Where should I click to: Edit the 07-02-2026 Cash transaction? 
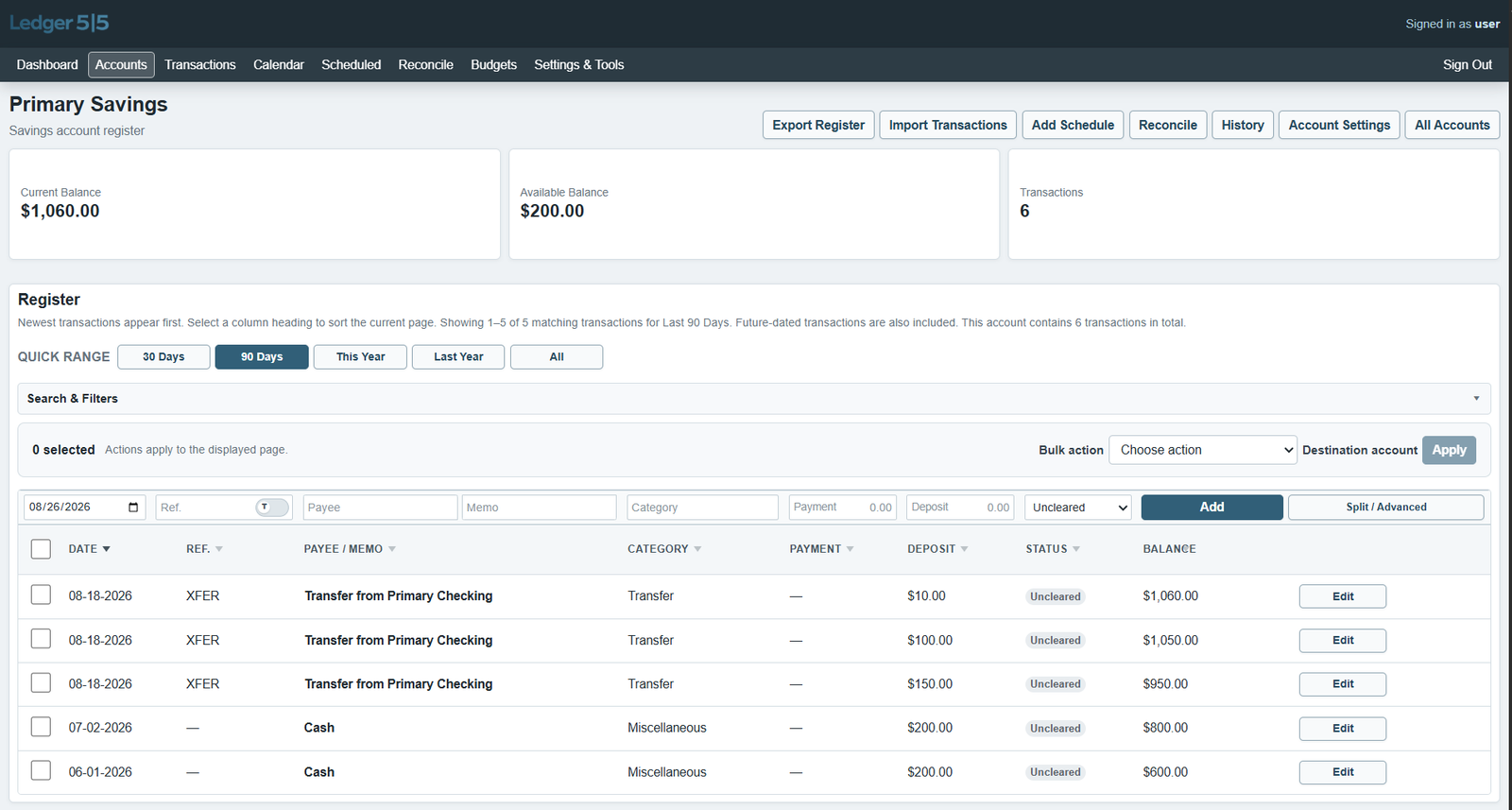pyautogui.click(x=1343, y=729)
